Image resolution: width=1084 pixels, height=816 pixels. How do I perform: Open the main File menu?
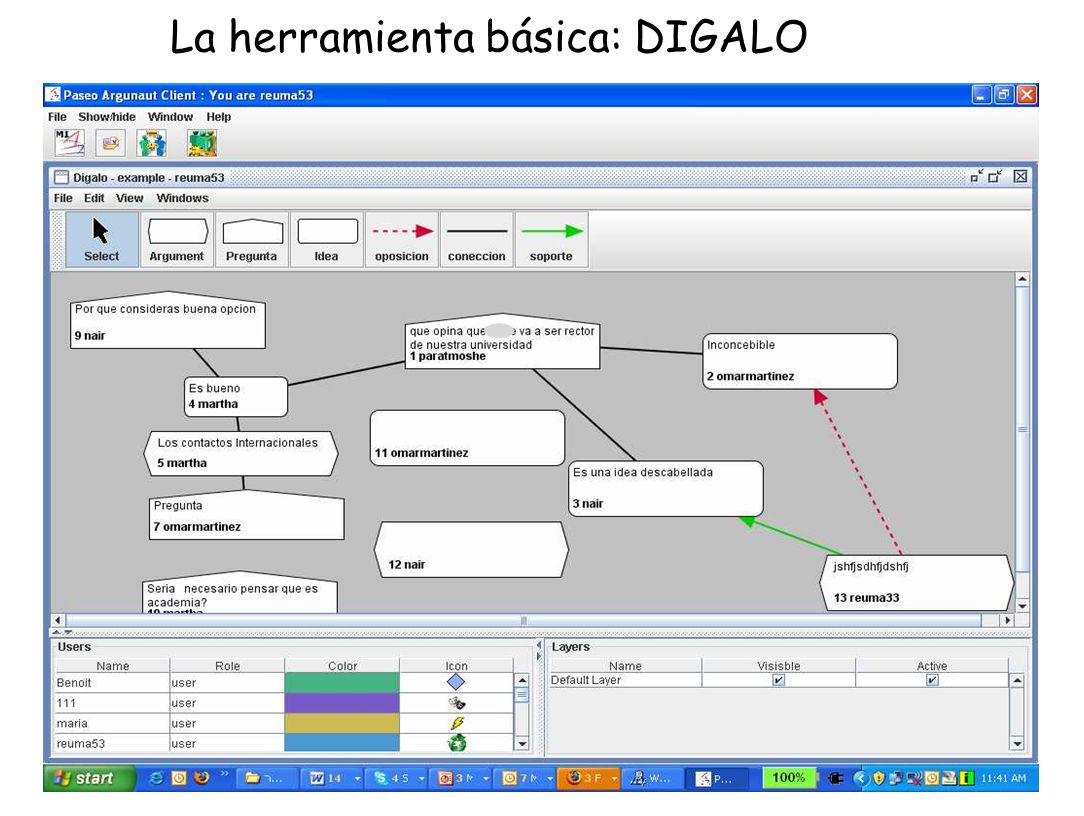pos(57,117)
